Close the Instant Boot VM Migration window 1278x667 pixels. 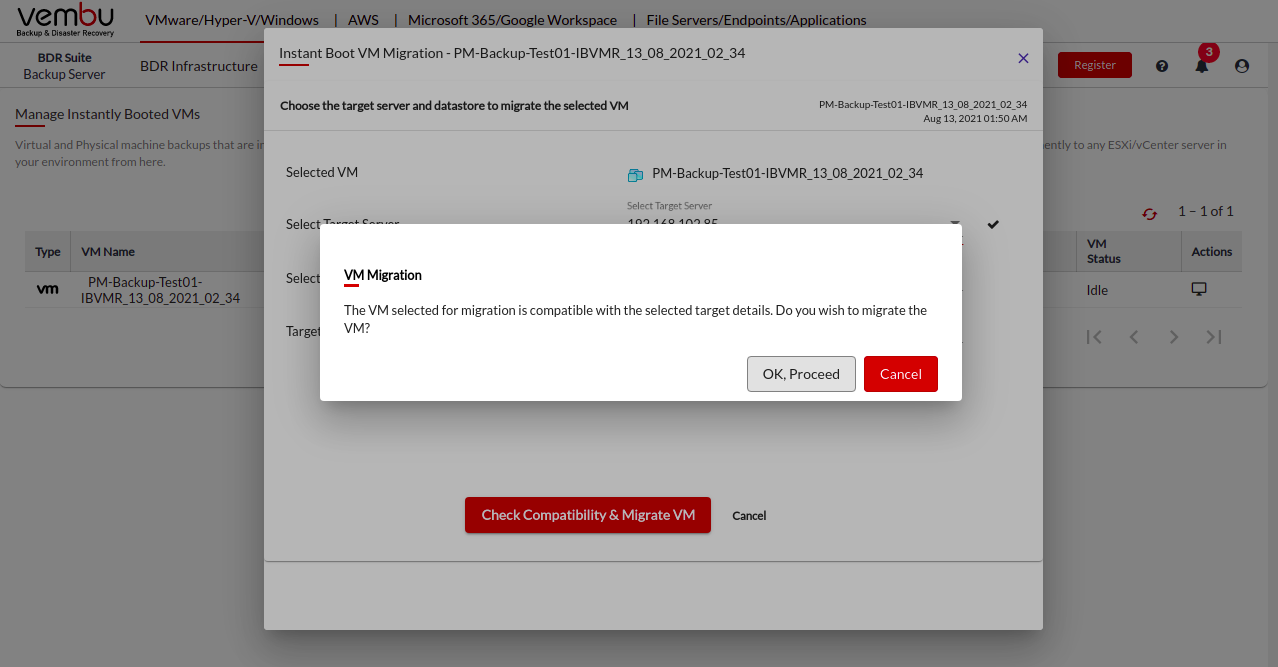pos(1023,58)
